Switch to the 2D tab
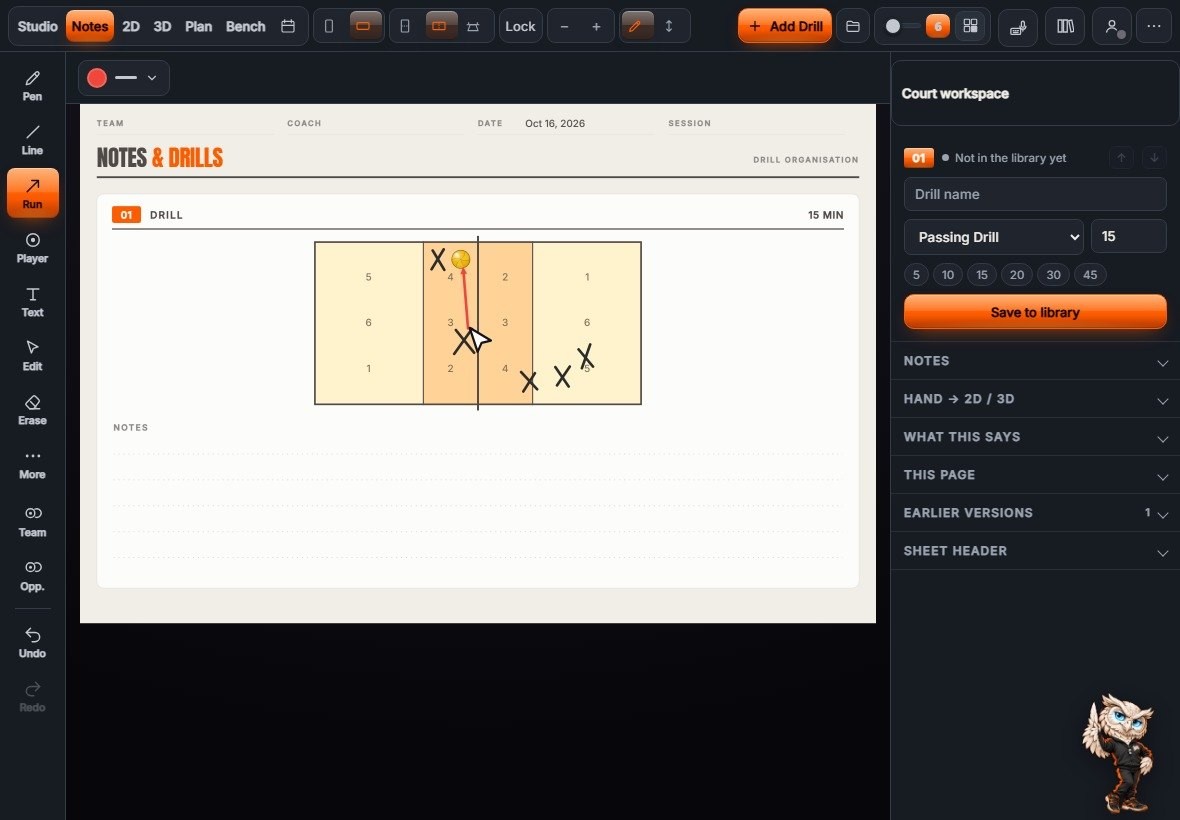The width and height of the screenshot is (1180, 820). click(x=131, y=26)
